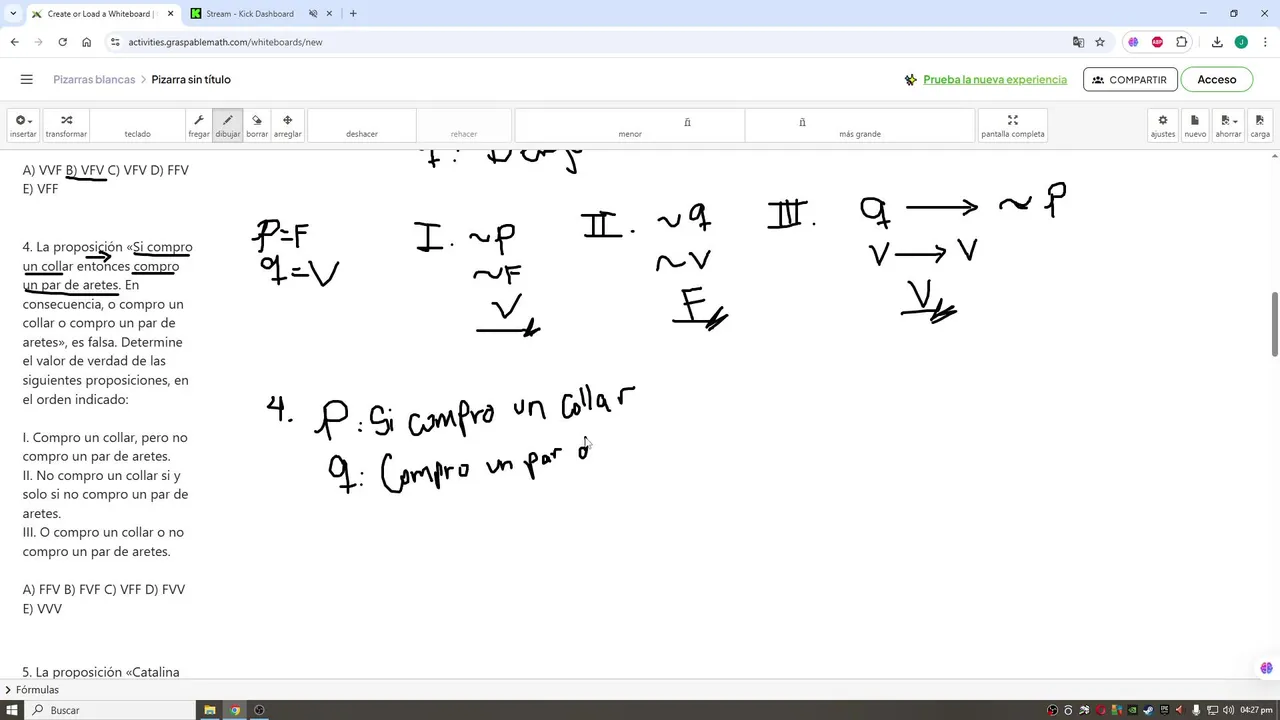Click the text '5. La proposición «Catalina'

pos(101,672)
